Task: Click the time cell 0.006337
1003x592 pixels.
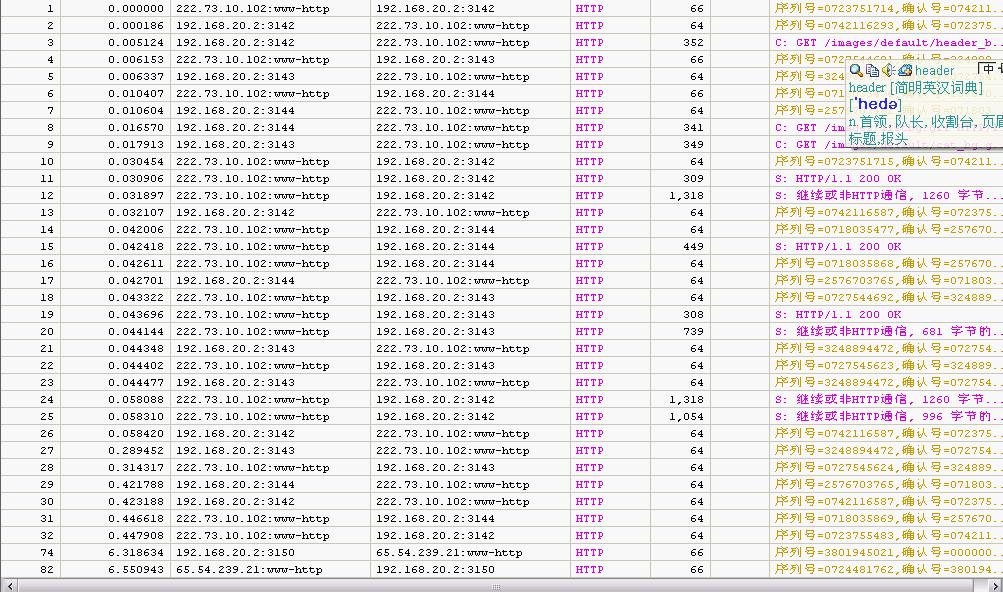Action: (116, 76)
